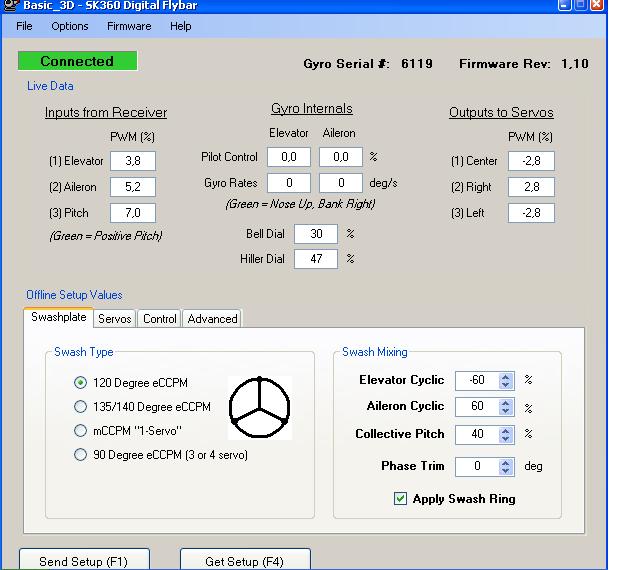Screen dimensions: 640x570
Task: Click the Gyro Rates Aileron value box
Action: [341, 183]
